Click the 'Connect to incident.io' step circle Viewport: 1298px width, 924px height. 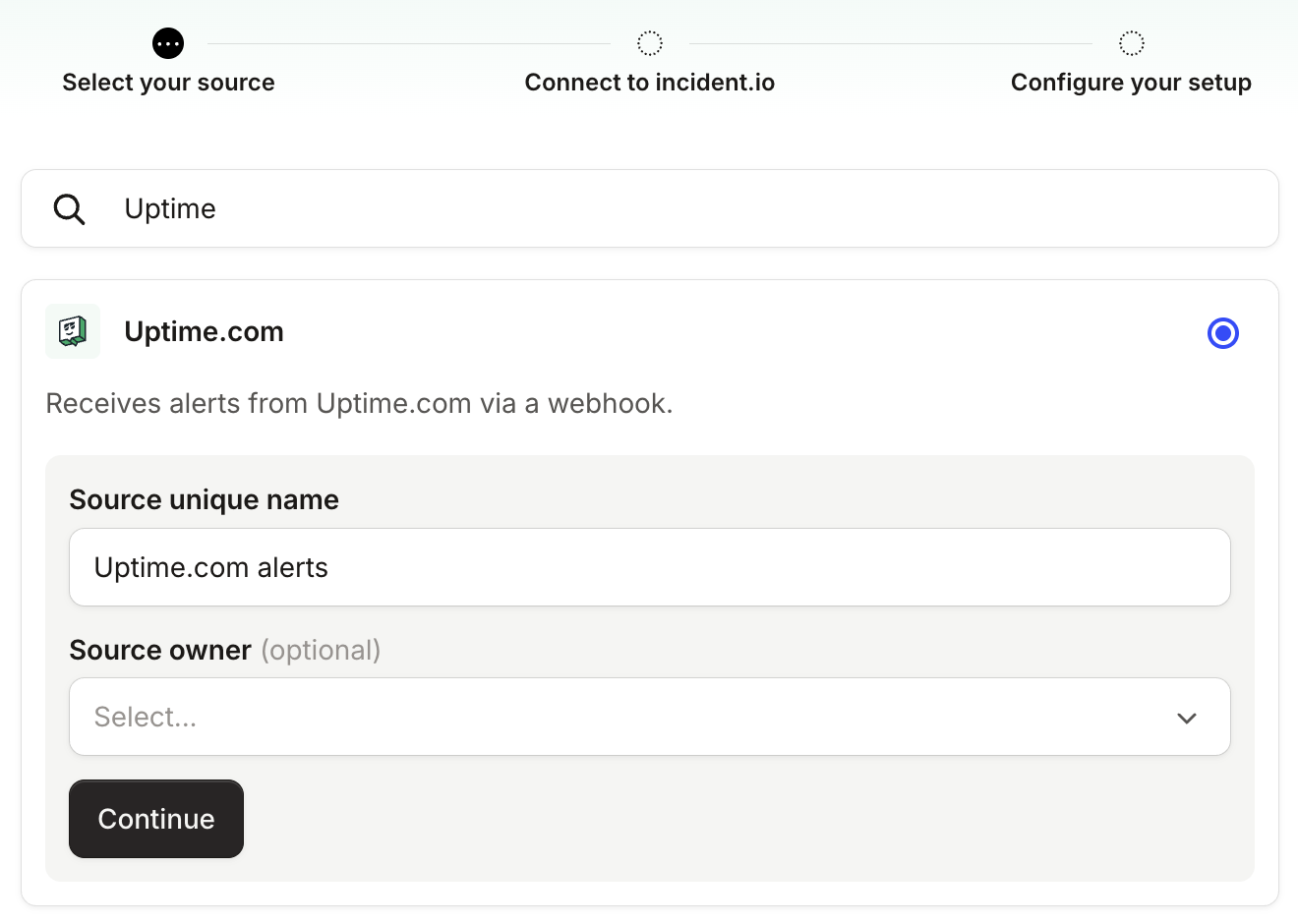point(650,43)
